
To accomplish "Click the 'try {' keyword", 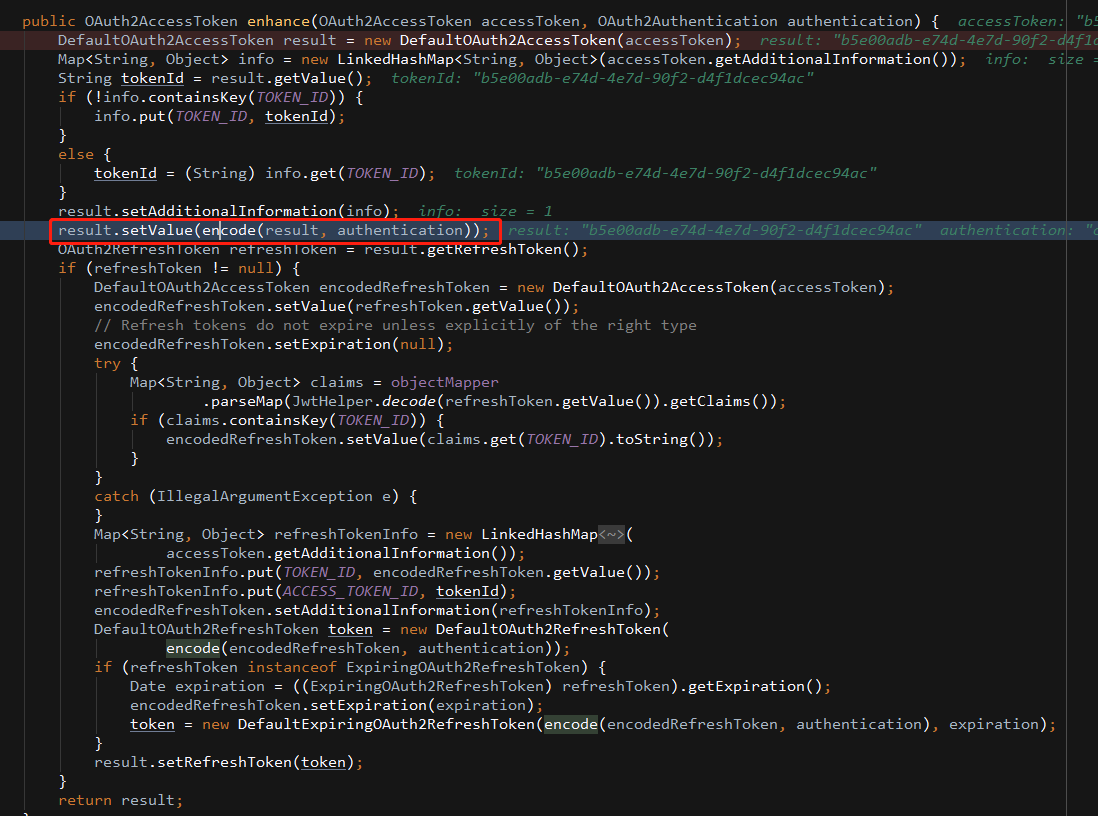I will [116, 362].
